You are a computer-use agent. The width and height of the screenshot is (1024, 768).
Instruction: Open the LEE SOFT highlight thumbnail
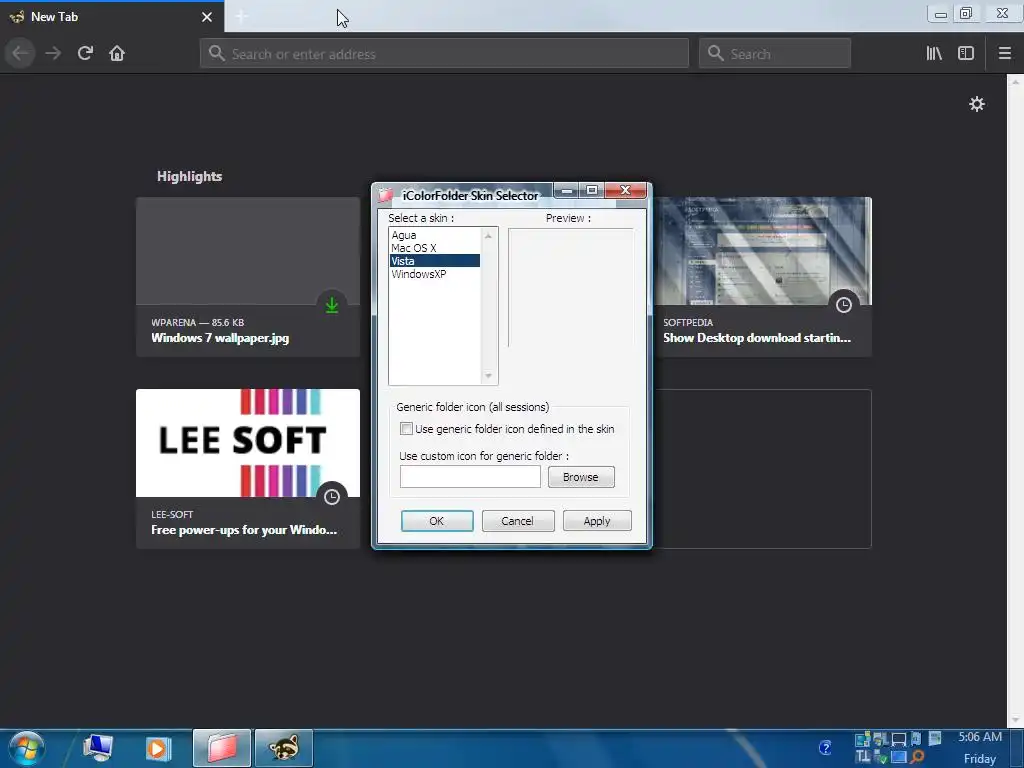[248, 443]
